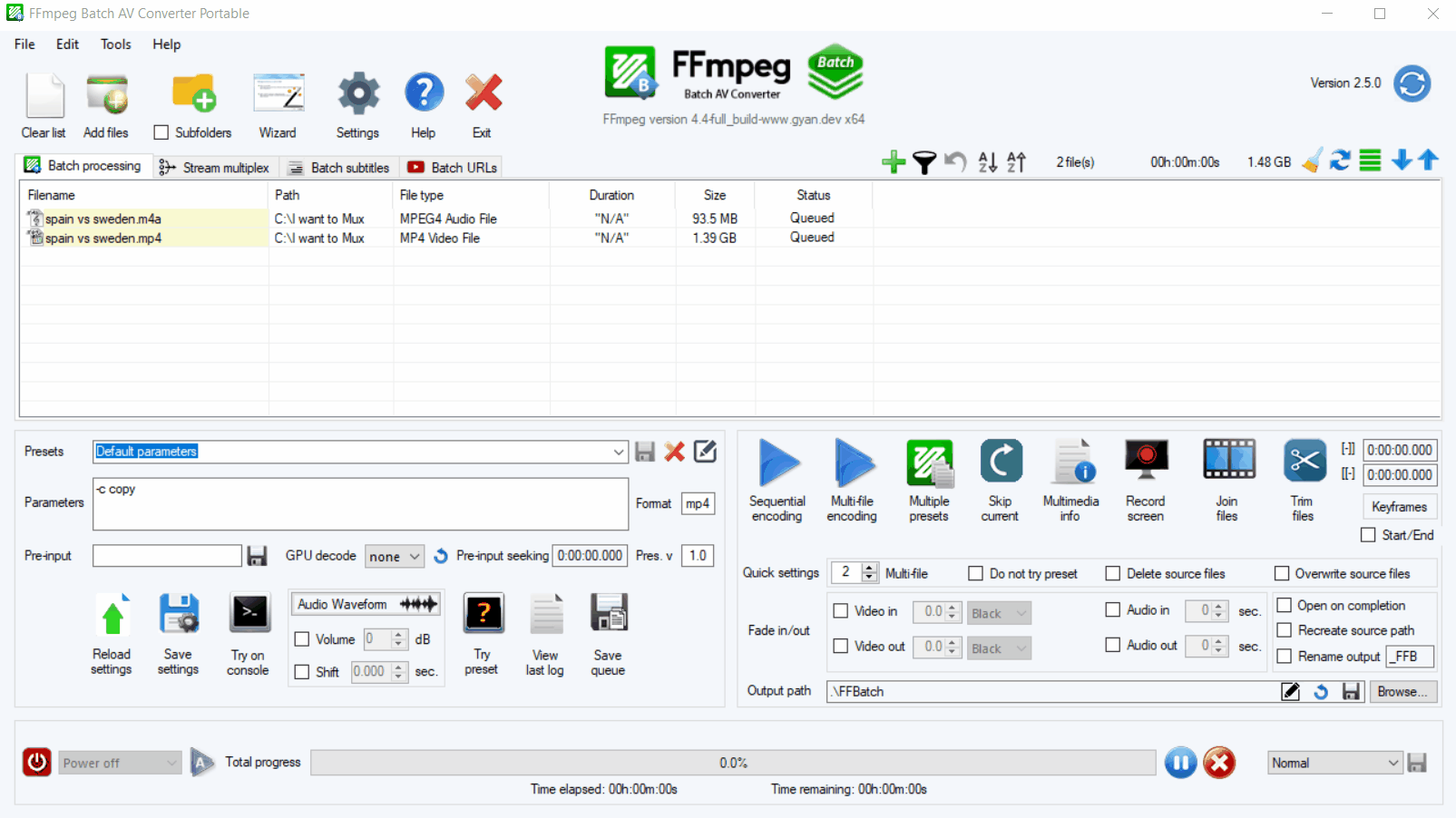Switch to Batch subtitles tab
Viewport: 1456px width, 818px height.
coord(338,168)
